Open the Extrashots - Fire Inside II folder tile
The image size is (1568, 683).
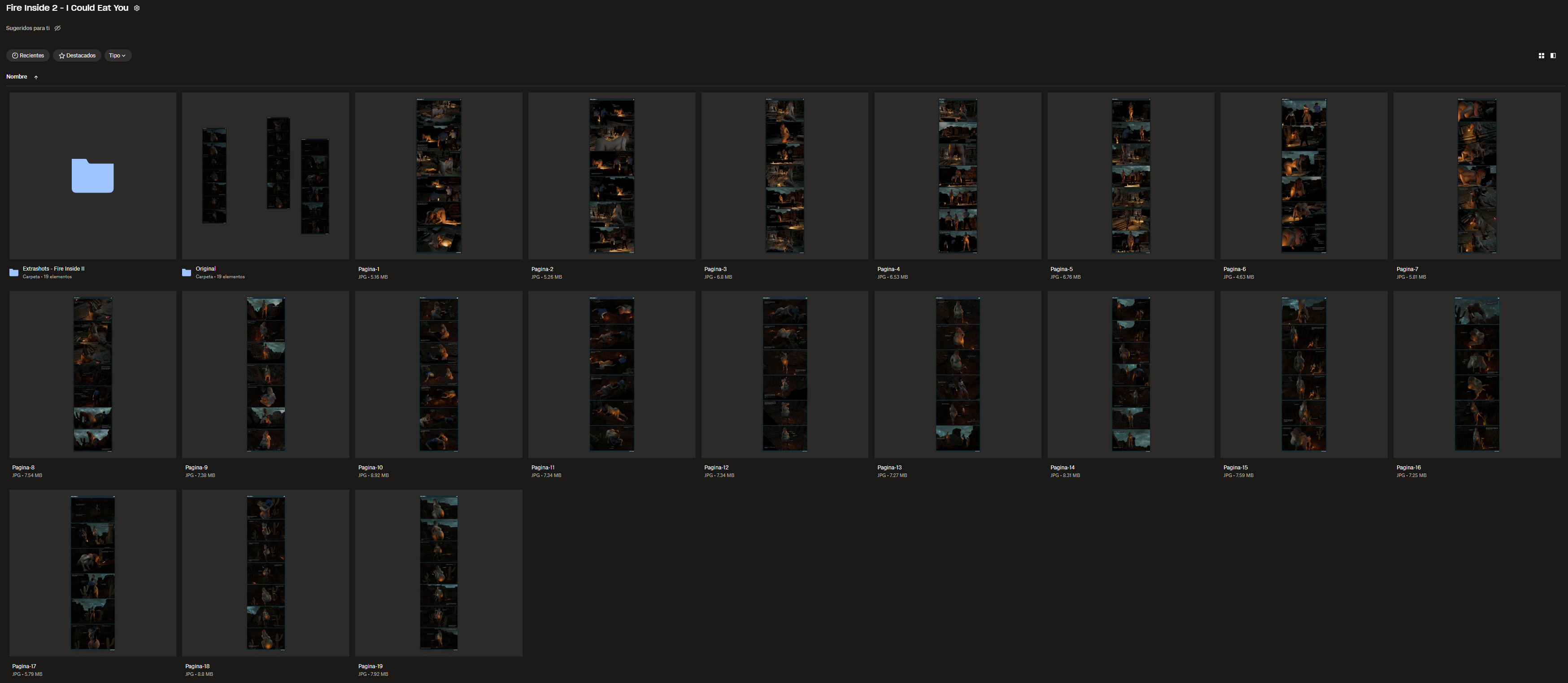(92, 176)
